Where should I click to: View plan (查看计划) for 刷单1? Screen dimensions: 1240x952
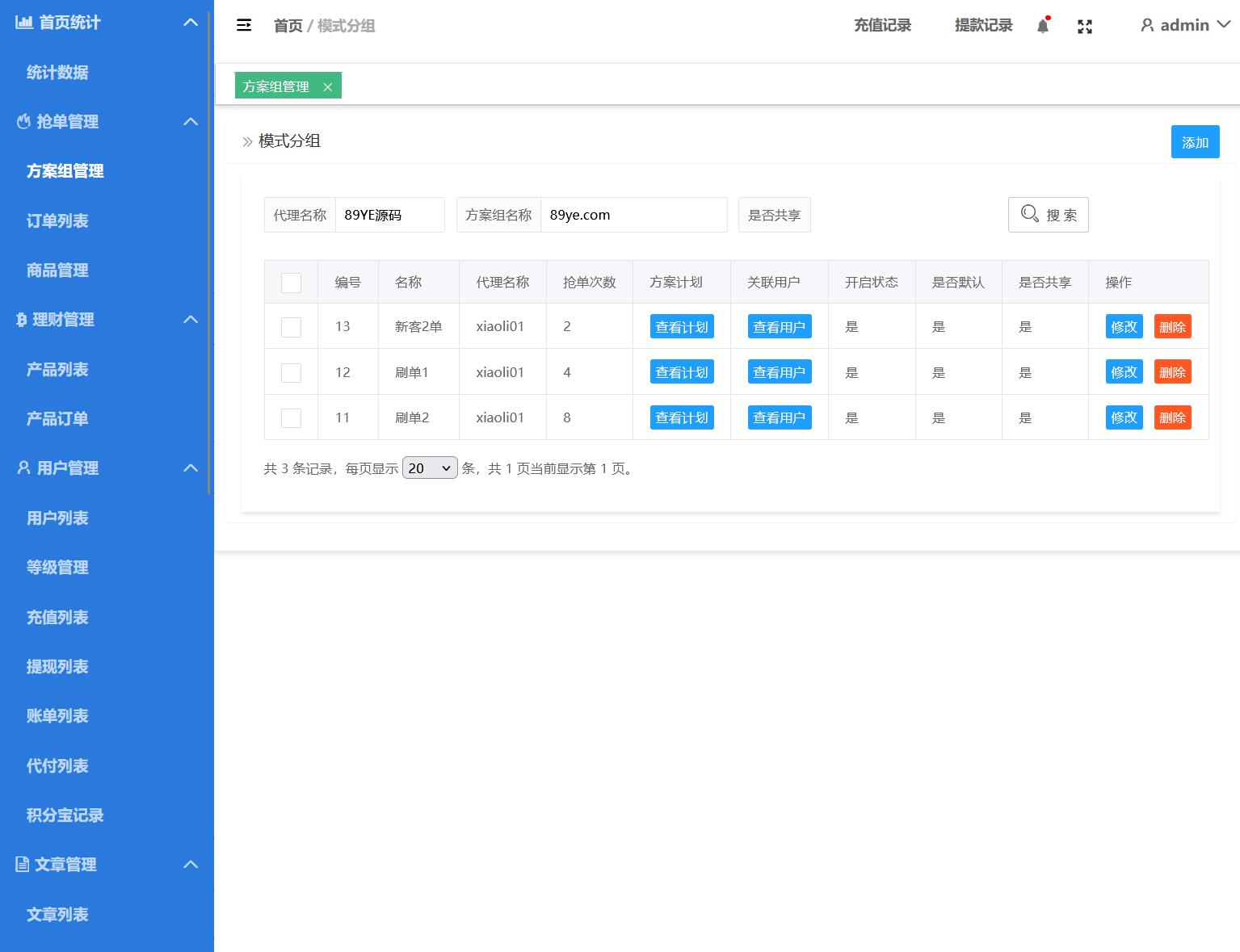[682, 372]
